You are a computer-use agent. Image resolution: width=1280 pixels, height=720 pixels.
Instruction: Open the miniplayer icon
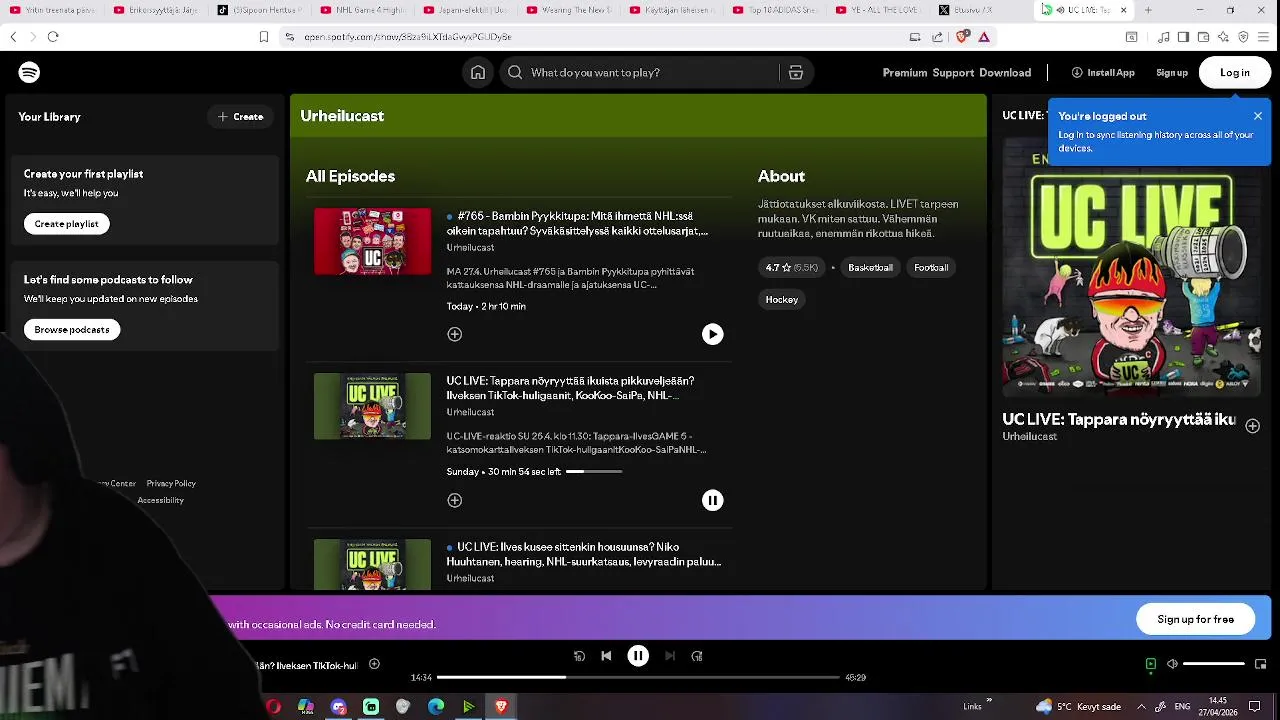[1260, 664]
